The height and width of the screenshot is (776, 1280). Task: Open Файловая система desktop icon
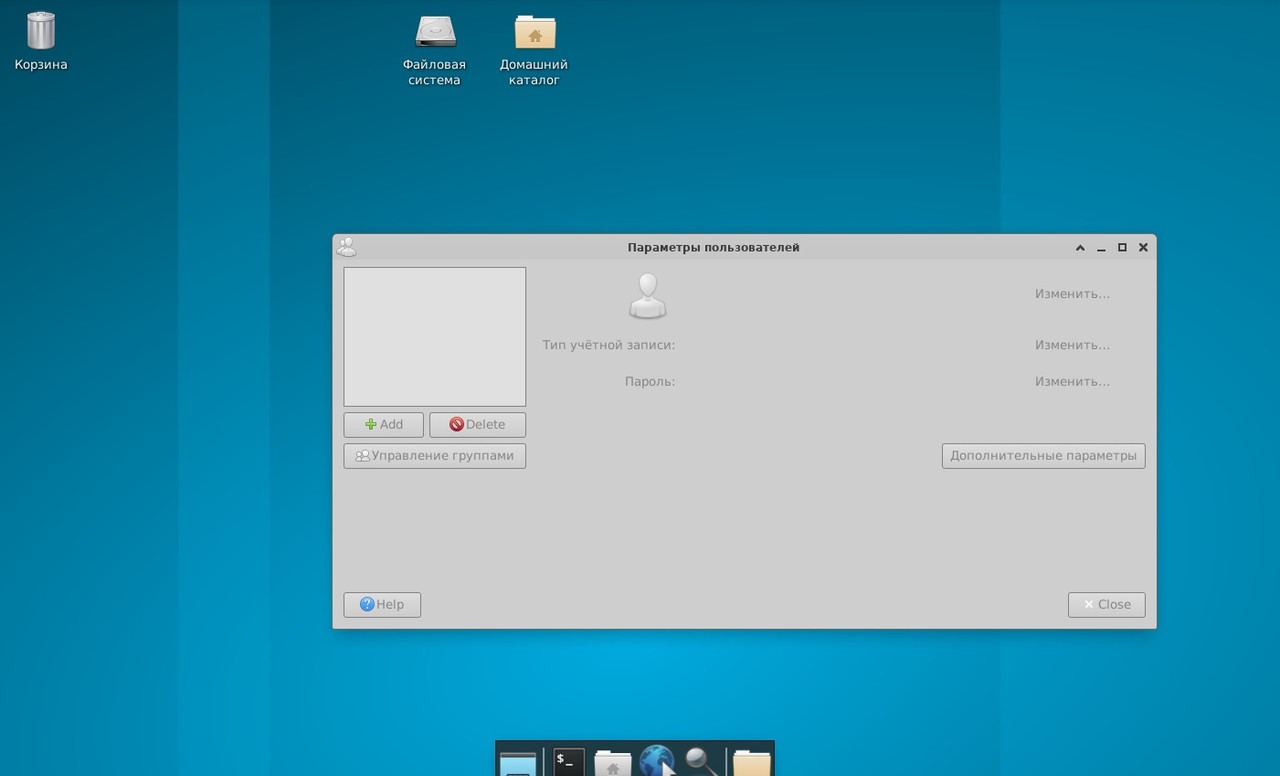pyautogui.click(x=435, y=49)
